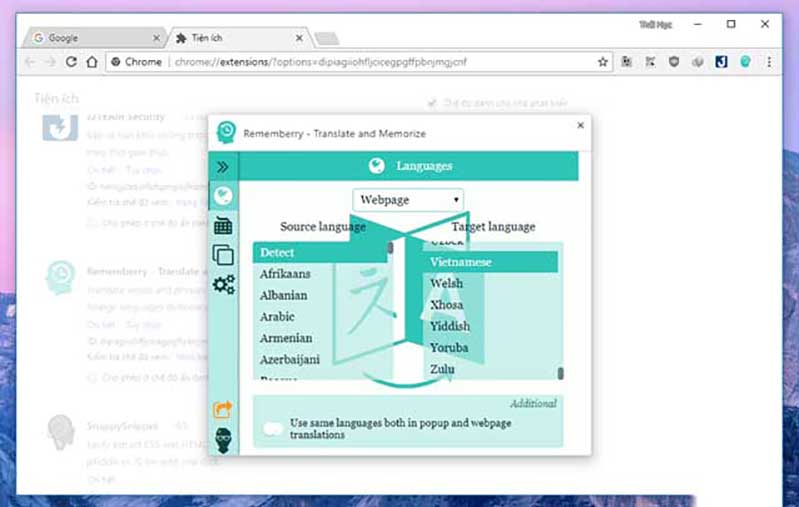Open the Webpage dropdown
This screenshot has height=507, width=799.
408,200
